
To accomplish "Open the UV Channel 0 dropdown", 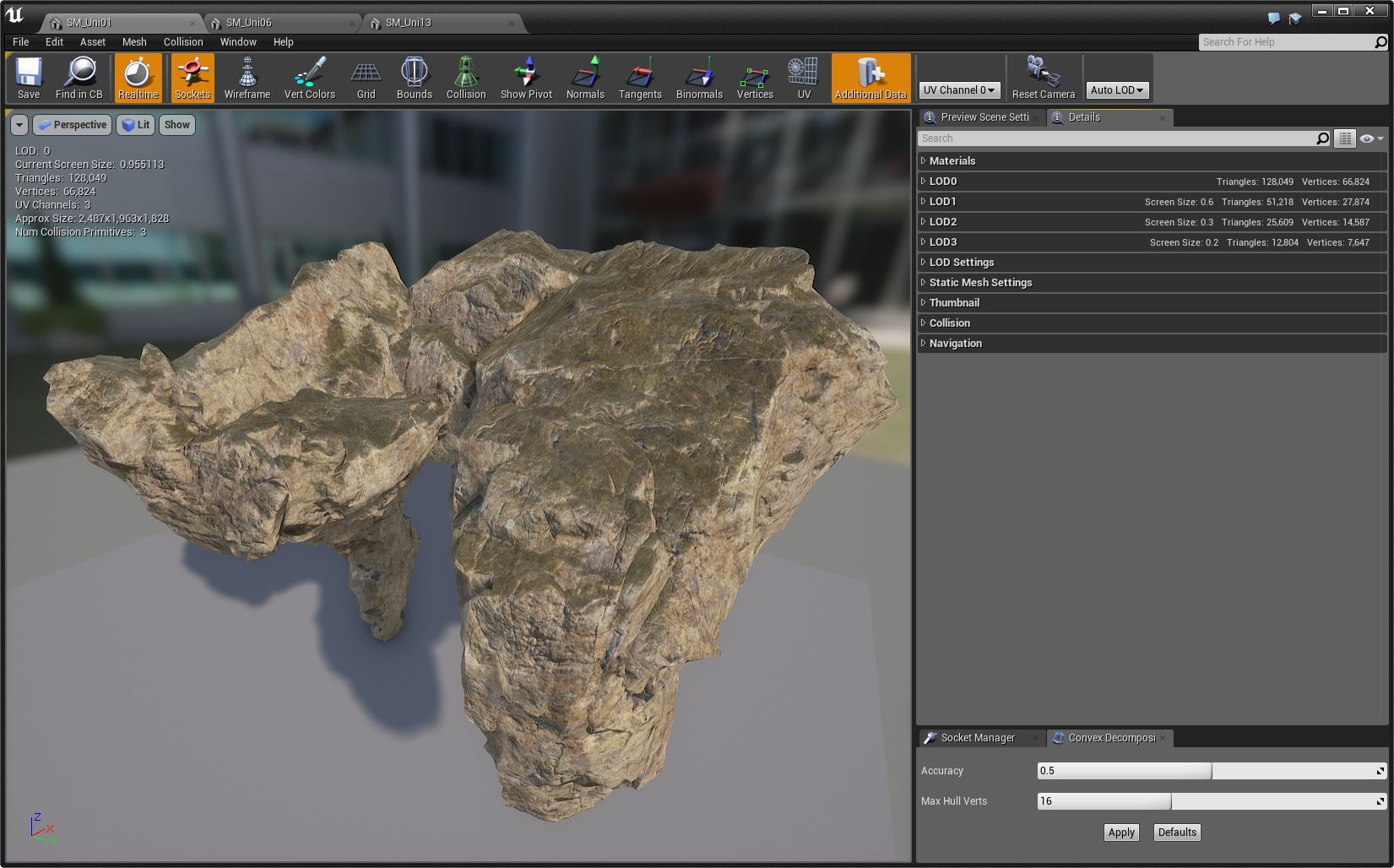I will point(959,90).
